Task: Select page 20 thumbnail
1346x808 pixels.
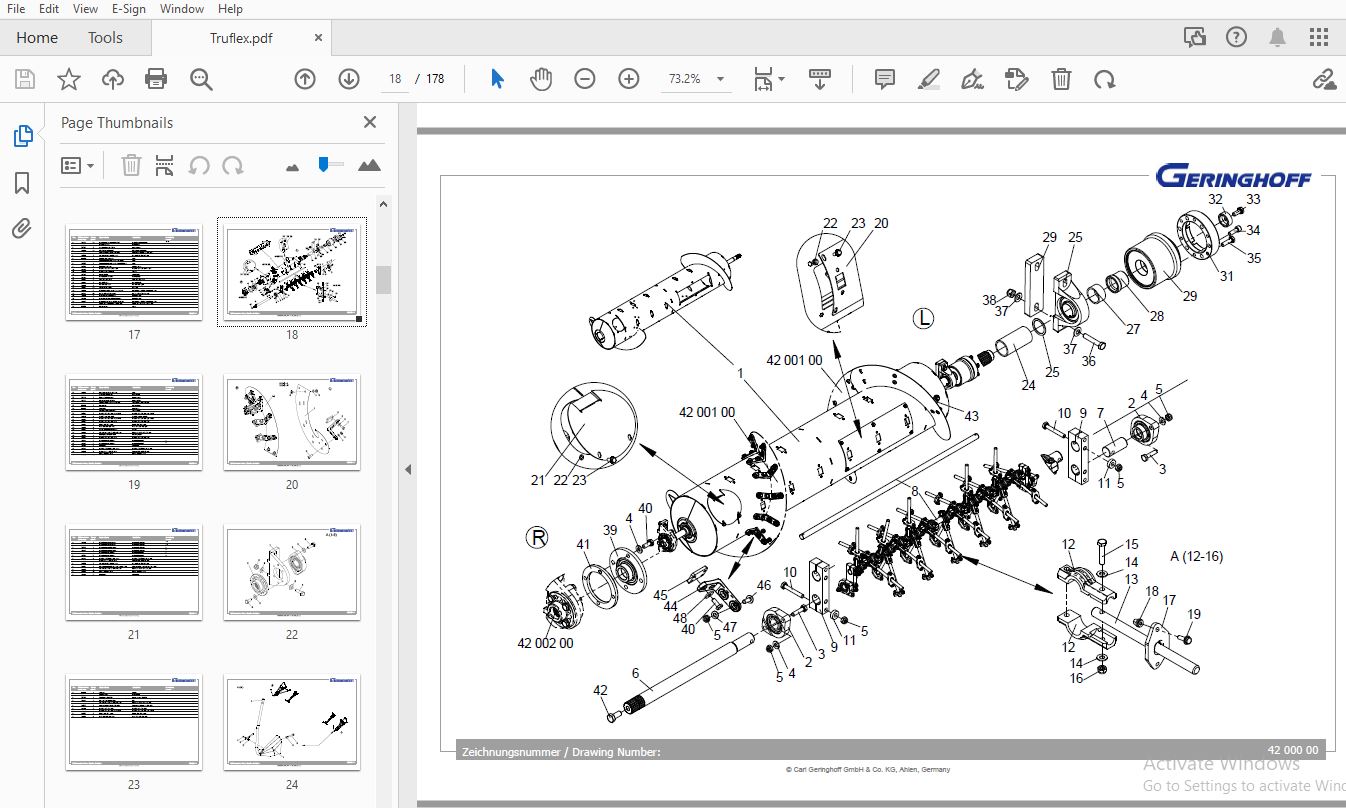Action: pos(292,423)
